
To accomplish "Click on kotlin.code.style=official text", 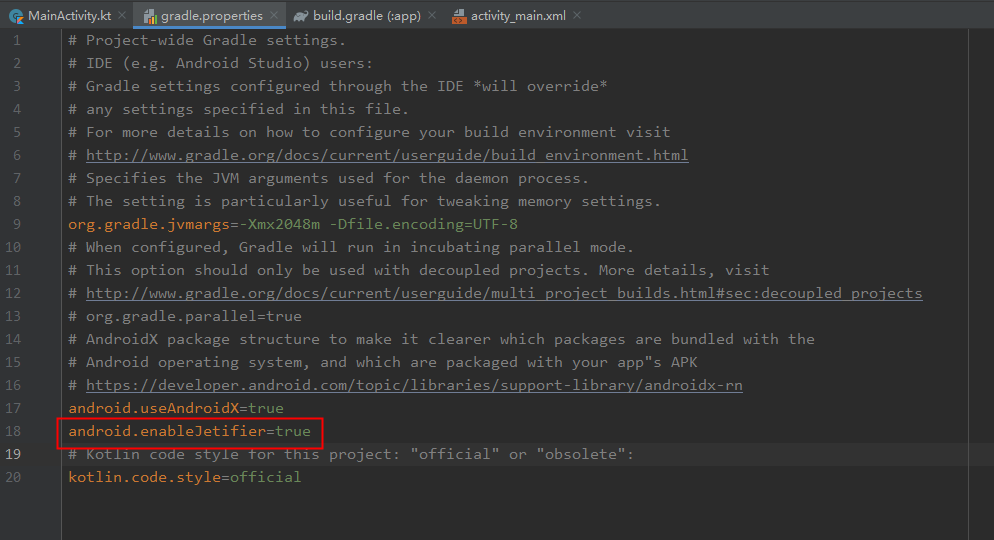I will click(x=184, y=477).
